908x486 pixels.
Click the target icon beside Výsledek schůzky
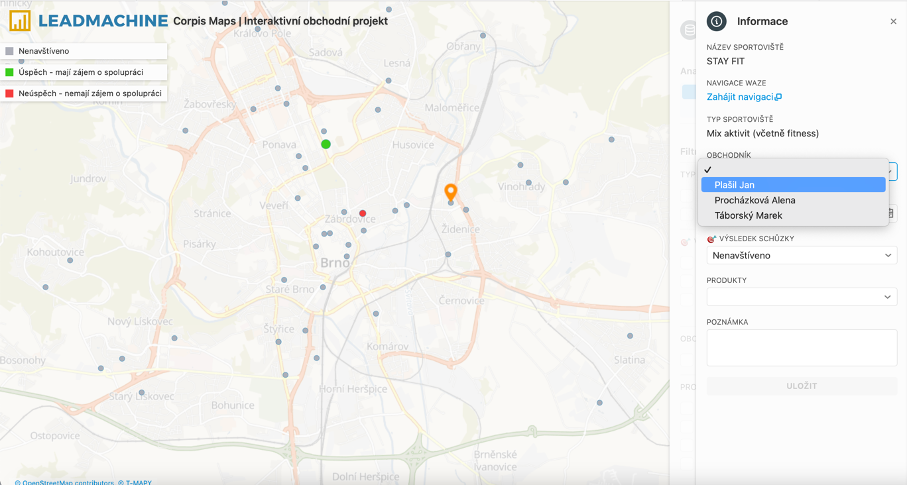[x=711, y=239]
